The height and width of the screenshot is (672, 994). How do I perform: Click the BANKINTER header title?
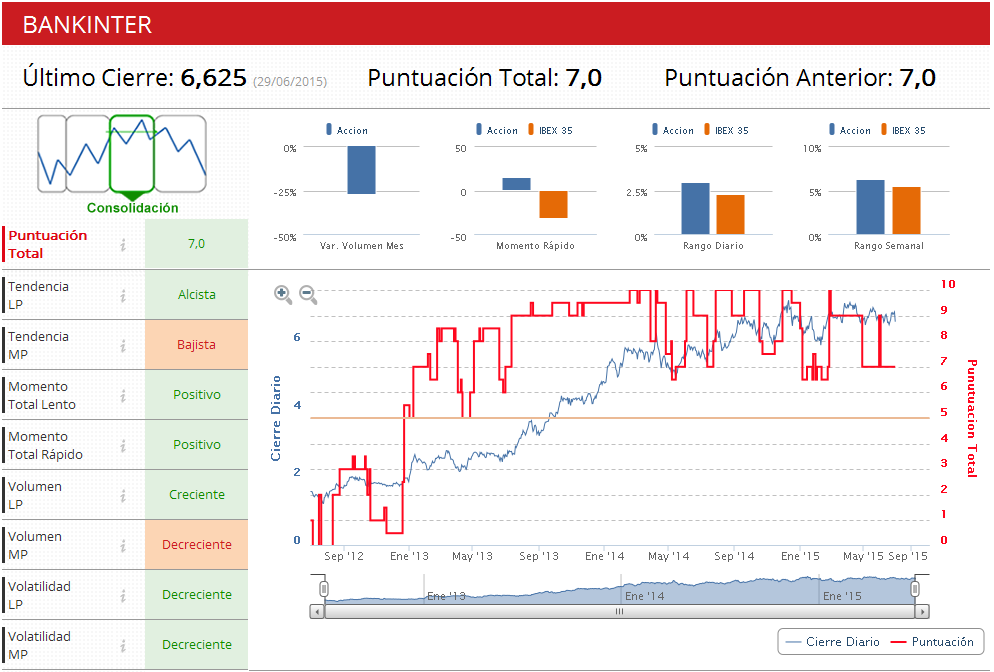(x=87, y=25)
